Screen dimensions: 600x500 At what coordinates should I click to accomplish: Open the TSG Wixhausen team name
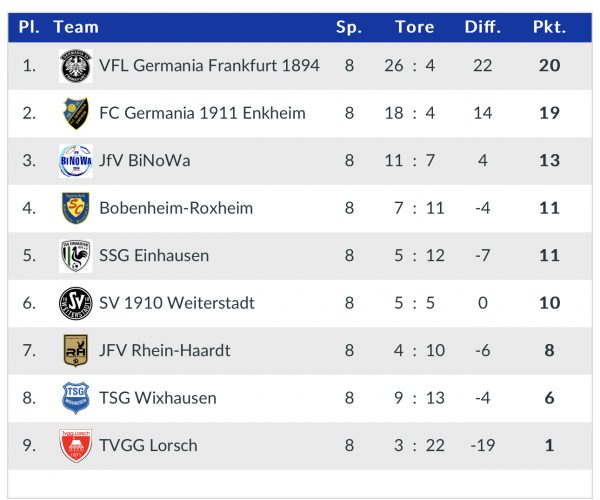pos(158,398)
